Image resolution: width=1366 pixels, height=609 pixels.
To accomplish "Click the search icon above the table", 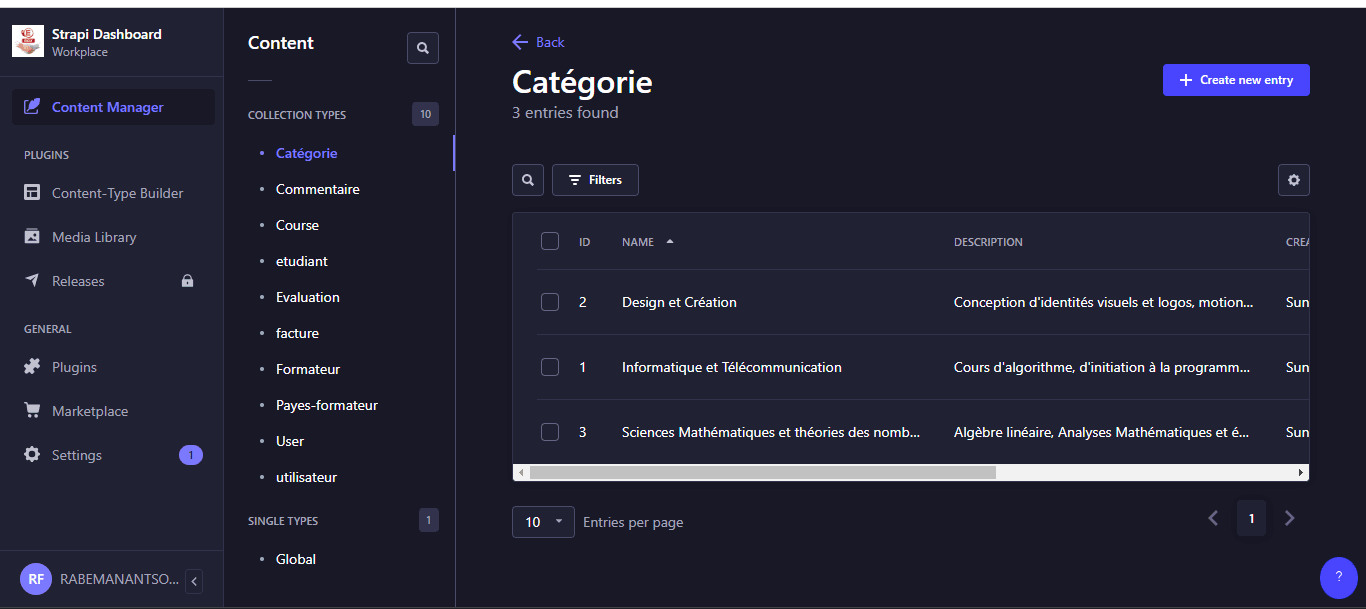I will (528, 180).
